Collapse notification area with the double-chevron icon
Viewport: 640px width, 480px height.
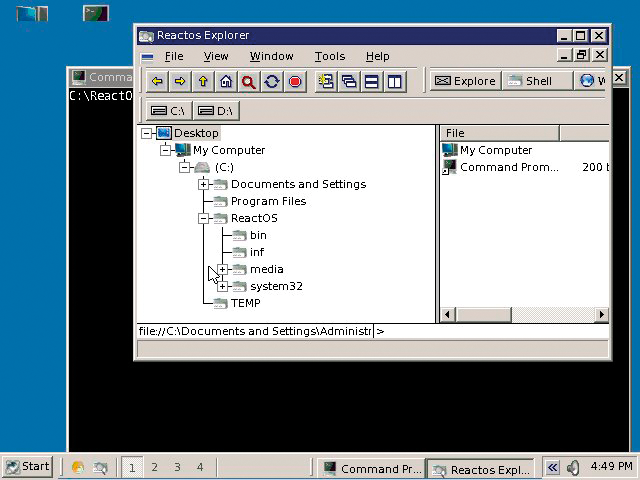coord(552,467)
